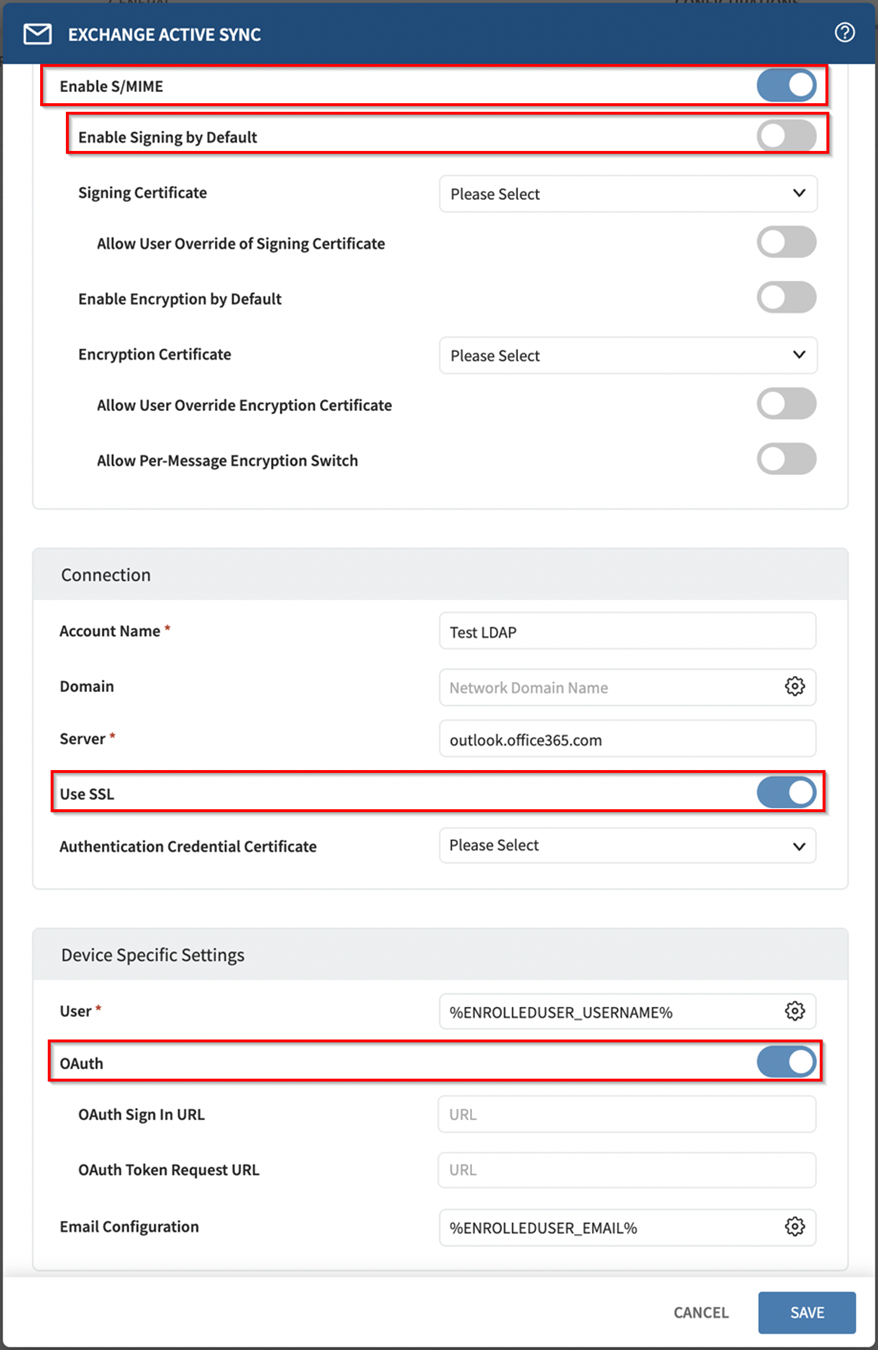Click the gear icon in User field
This screenshot has width=878, height=1350.
(x=794, y=1011)
